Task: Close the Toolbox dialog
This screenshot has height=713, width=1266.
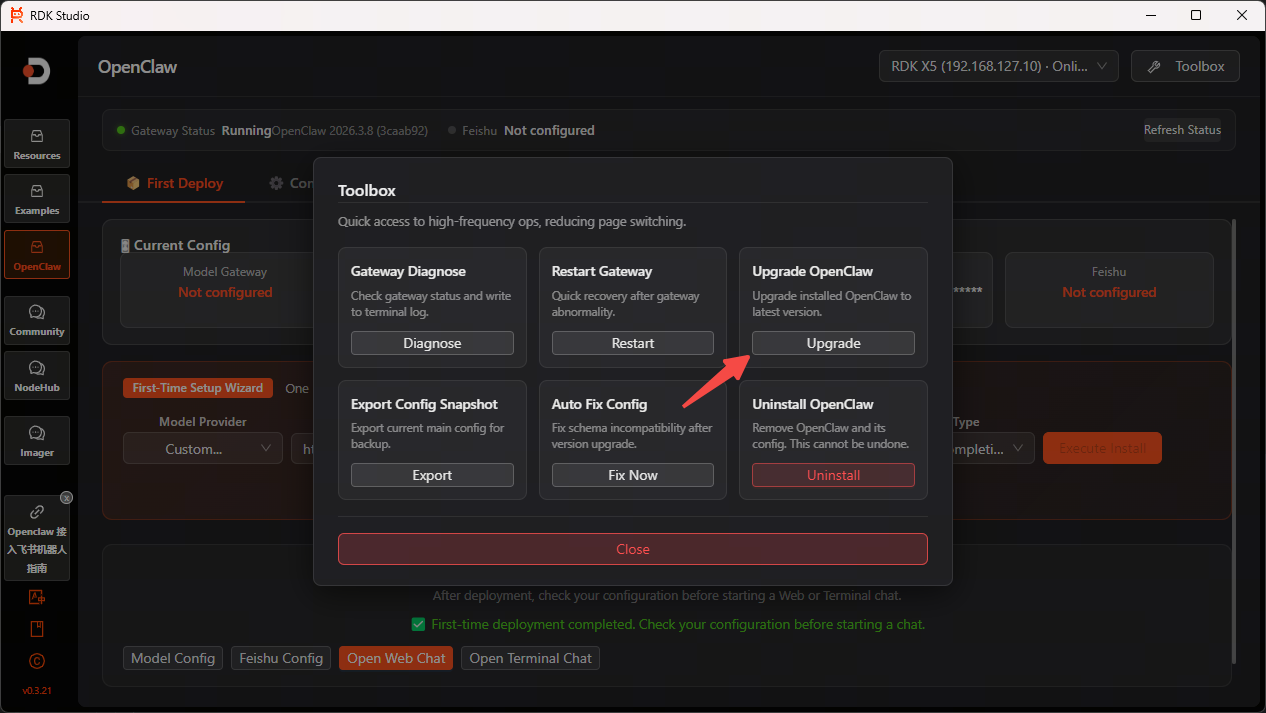Action: pyautogui.click(x=633, y=549)
